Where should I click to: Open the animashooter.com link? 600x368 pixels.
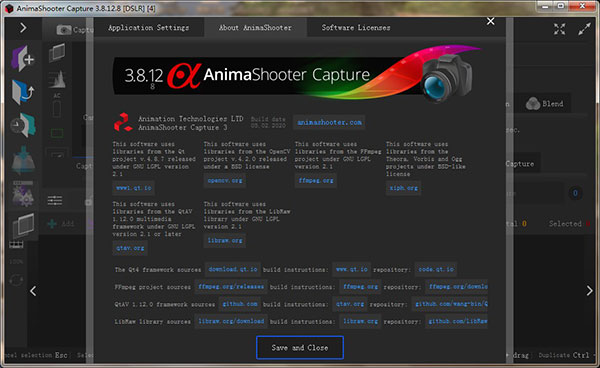tap(329, 122)
